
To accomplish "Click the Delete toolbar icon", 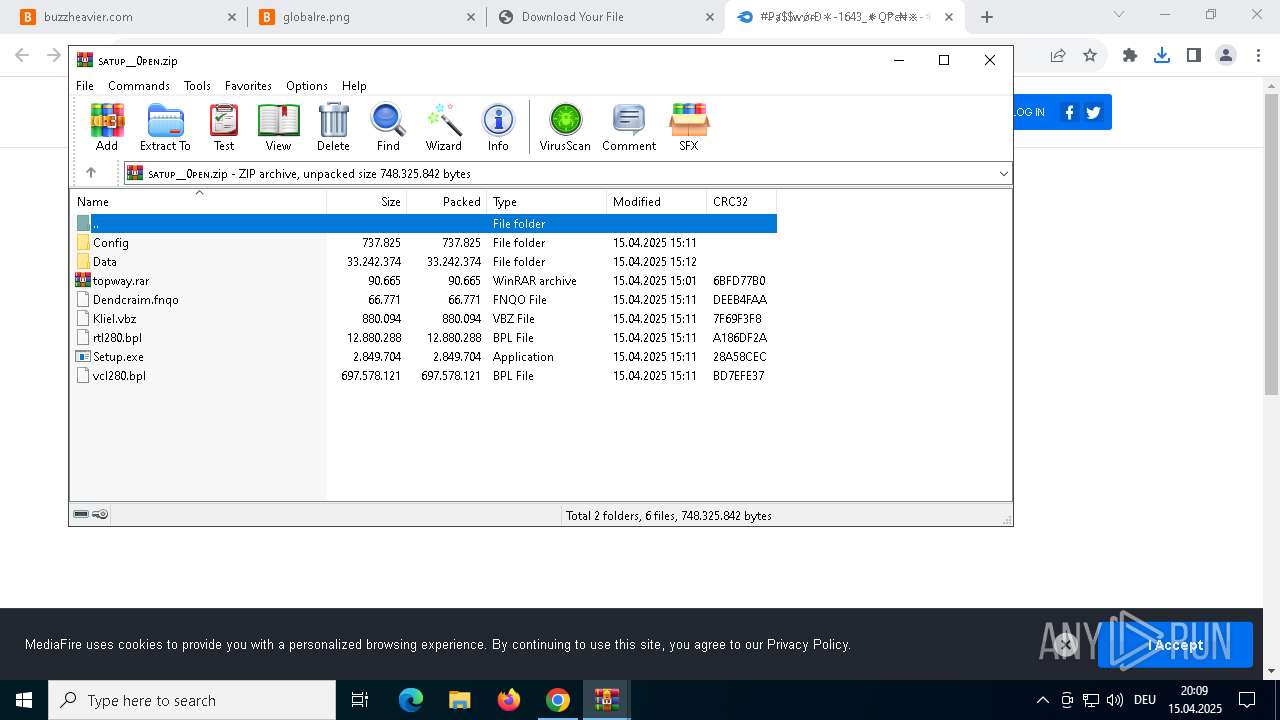I will 333,127.
